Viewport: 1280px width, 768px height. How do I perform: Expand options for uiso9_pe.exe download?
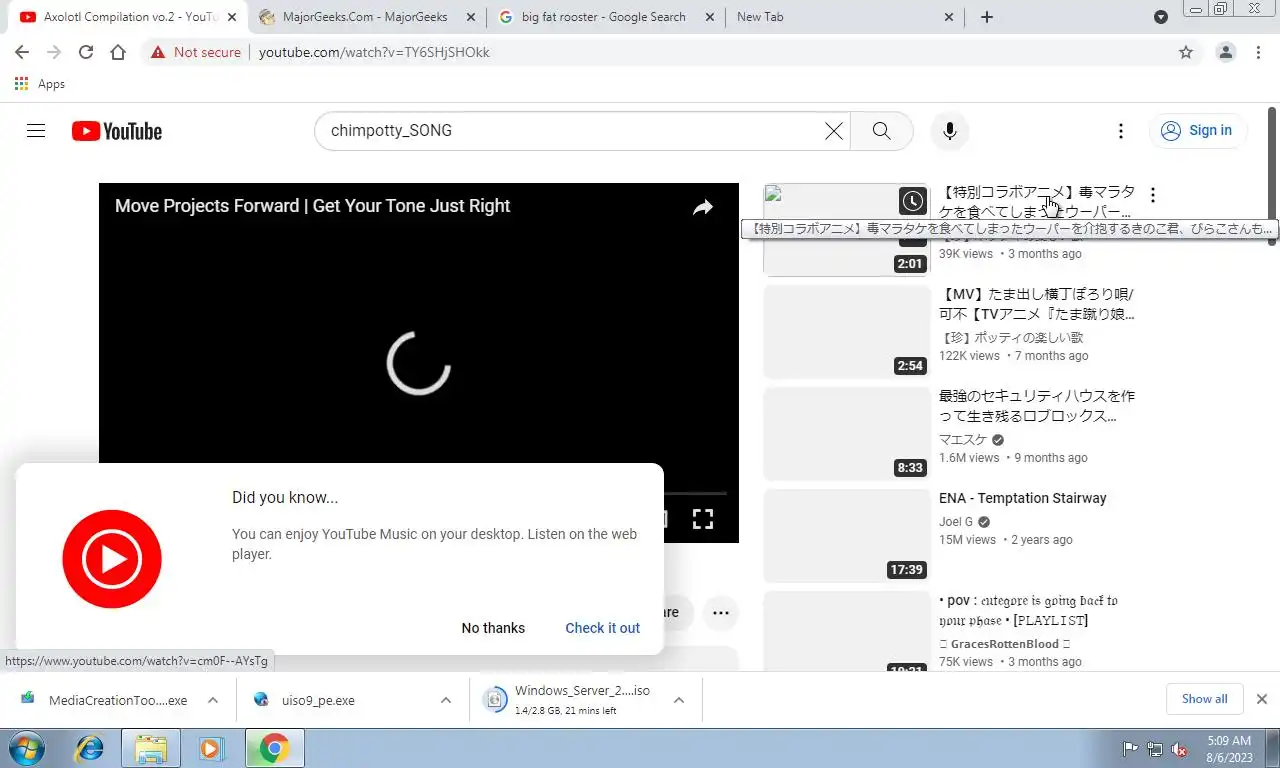pyautogui.click(x=446, y=700)
